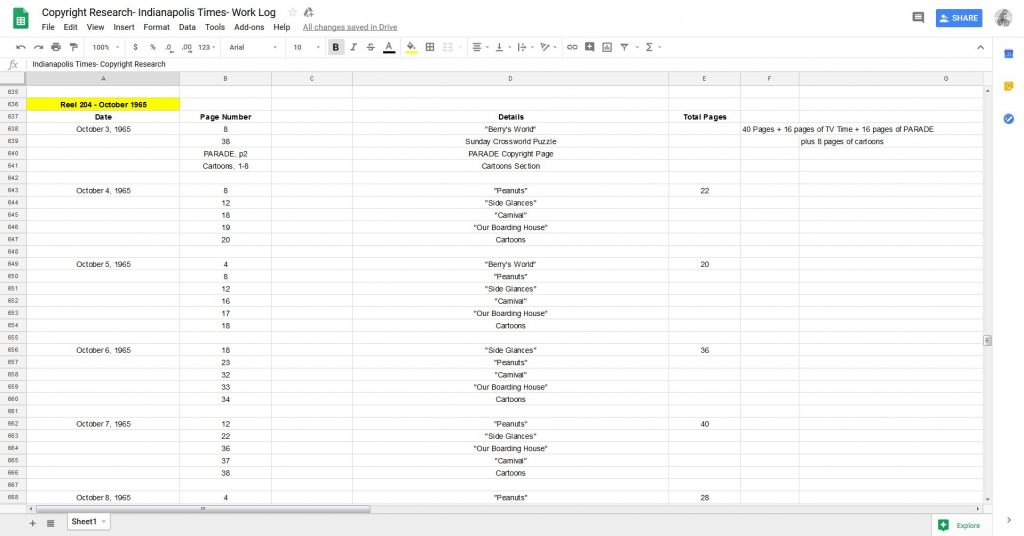Image resolution: width=1024 pixels, height=536 pixels.
Task: Open the Sheet1 tab dropdown arrow
Action: click(104, 522)
